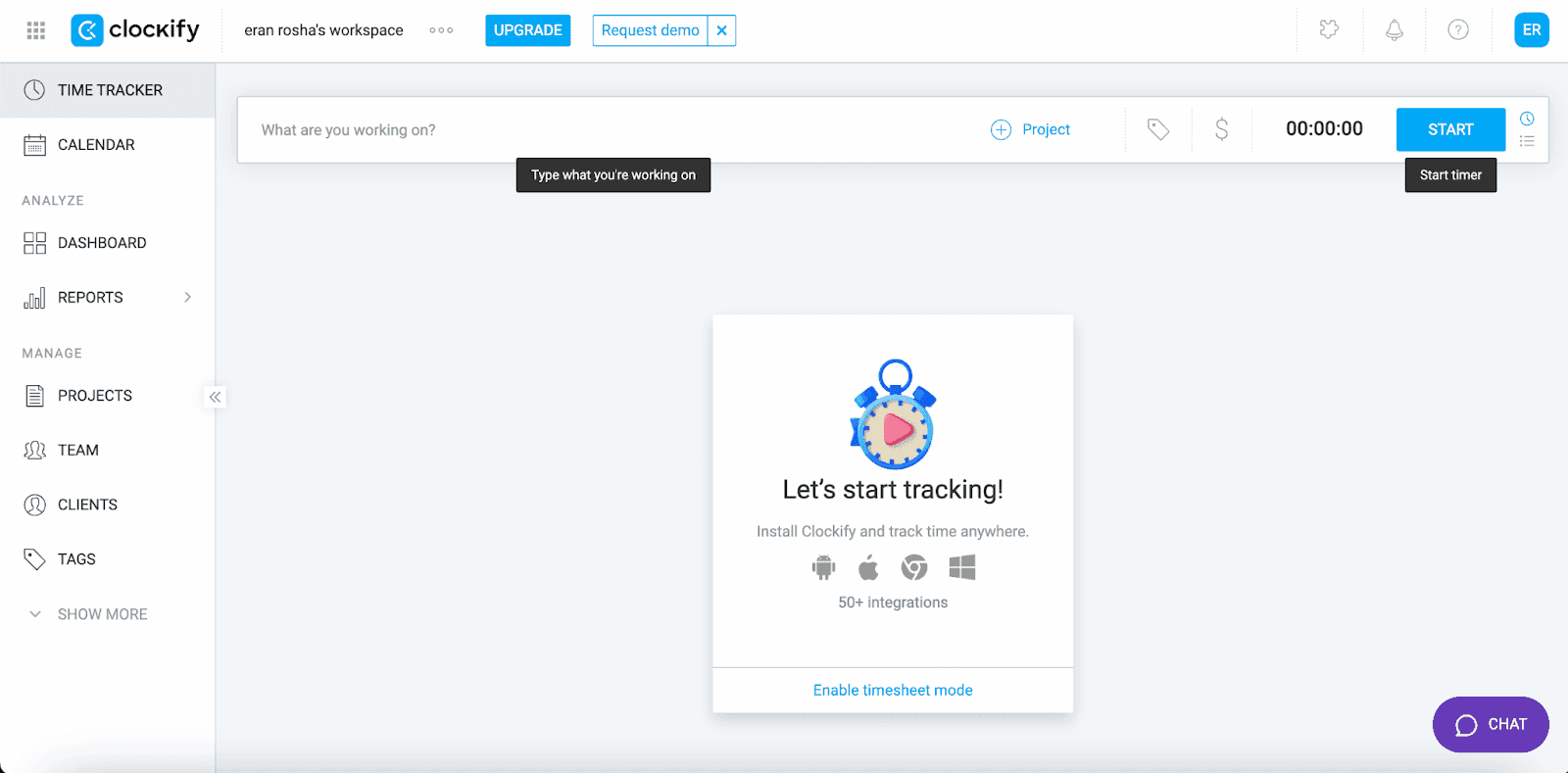The height and width of the screenshot is (773, 1568).
Task: Open the apps grid menu icon
Action: (36, 30)
